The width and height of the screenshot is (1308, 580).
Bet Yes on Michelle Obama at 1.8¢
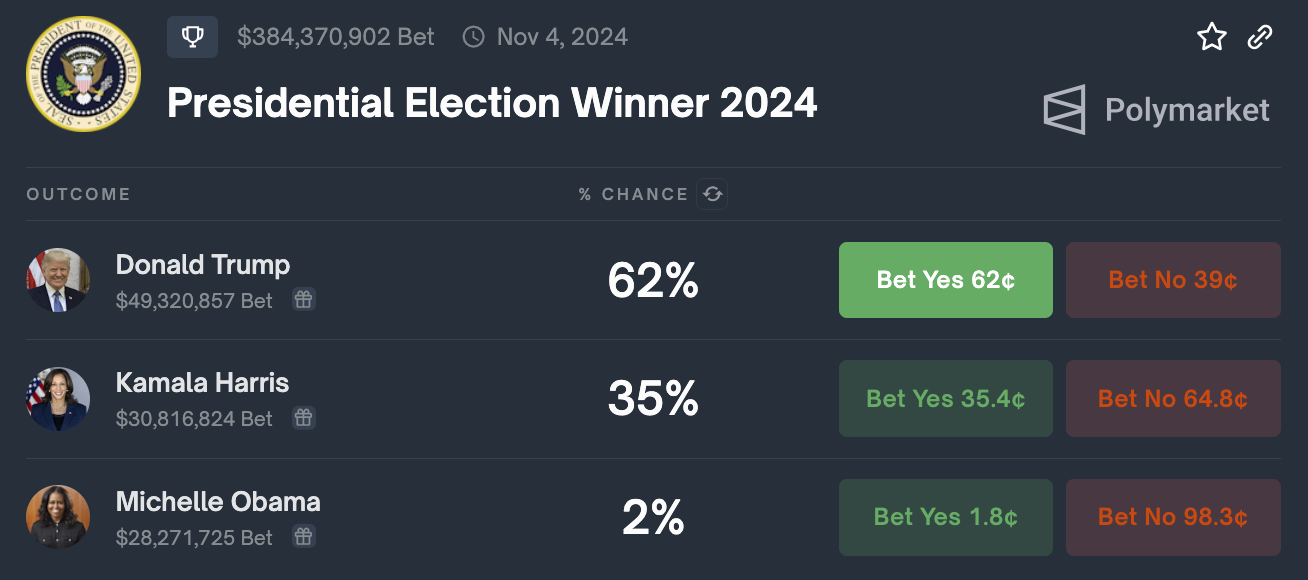click(945, 517)
